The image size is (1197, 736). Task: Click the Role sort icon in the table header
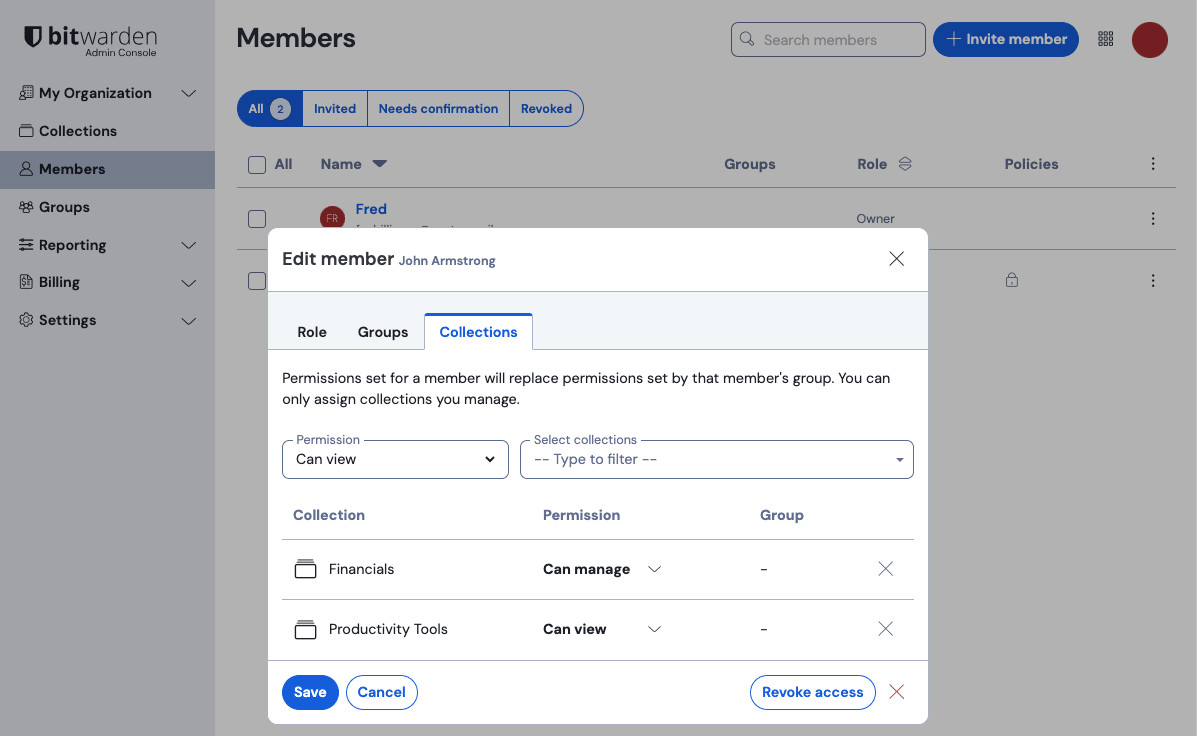click(x=906, y=163)
